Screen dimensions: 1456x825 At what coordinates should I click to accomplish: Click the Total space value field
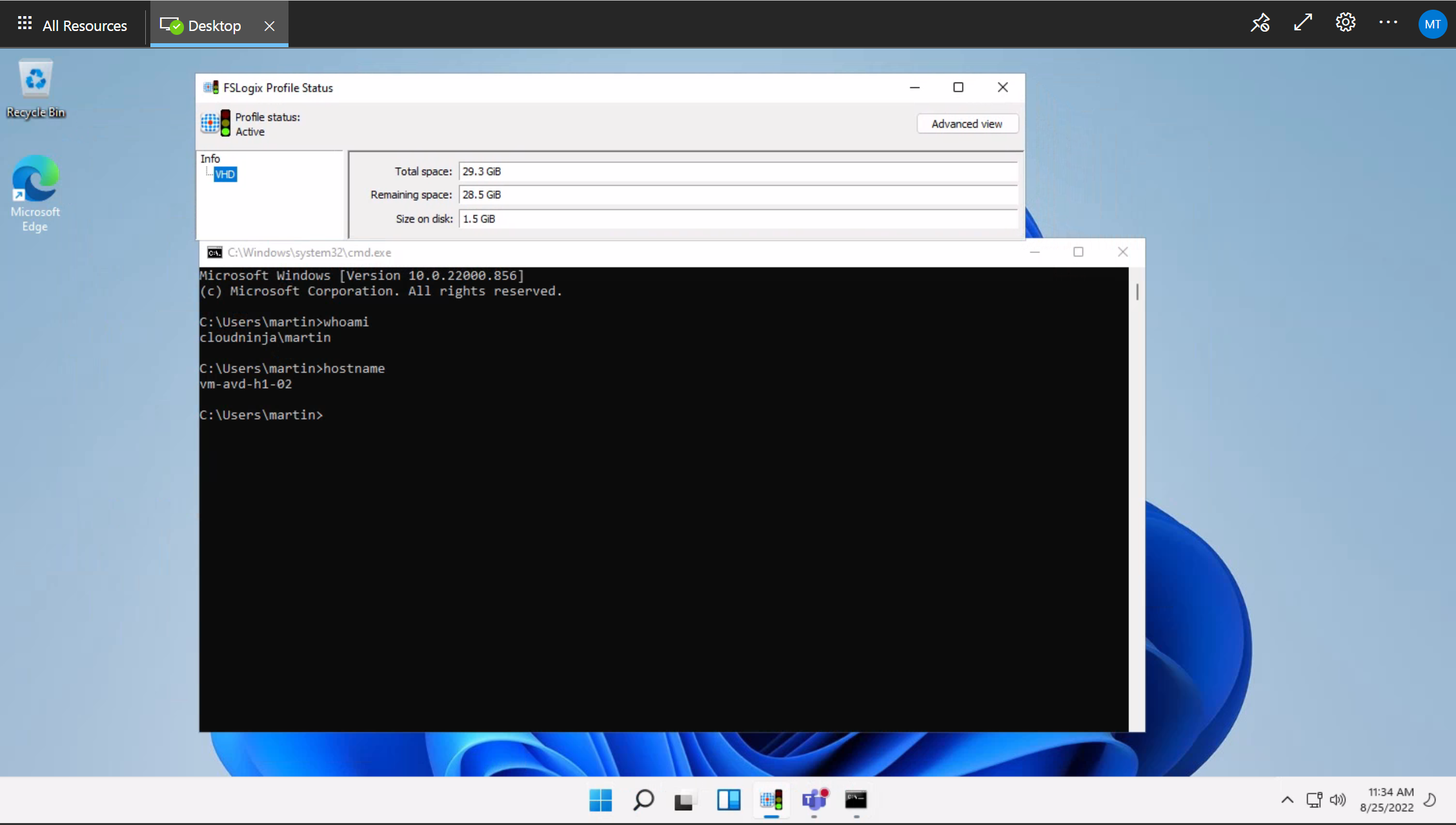click(738, 172)
